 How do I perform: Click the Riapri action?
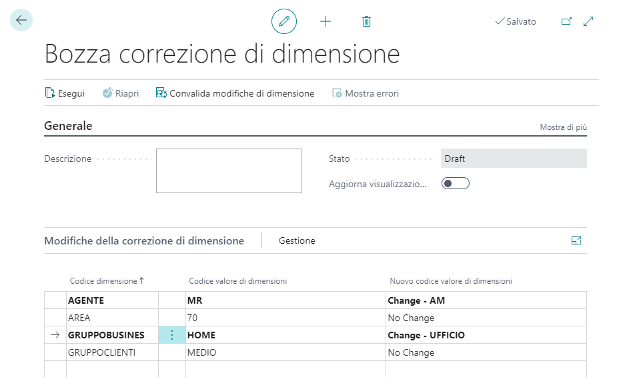(x=121, y=93)
